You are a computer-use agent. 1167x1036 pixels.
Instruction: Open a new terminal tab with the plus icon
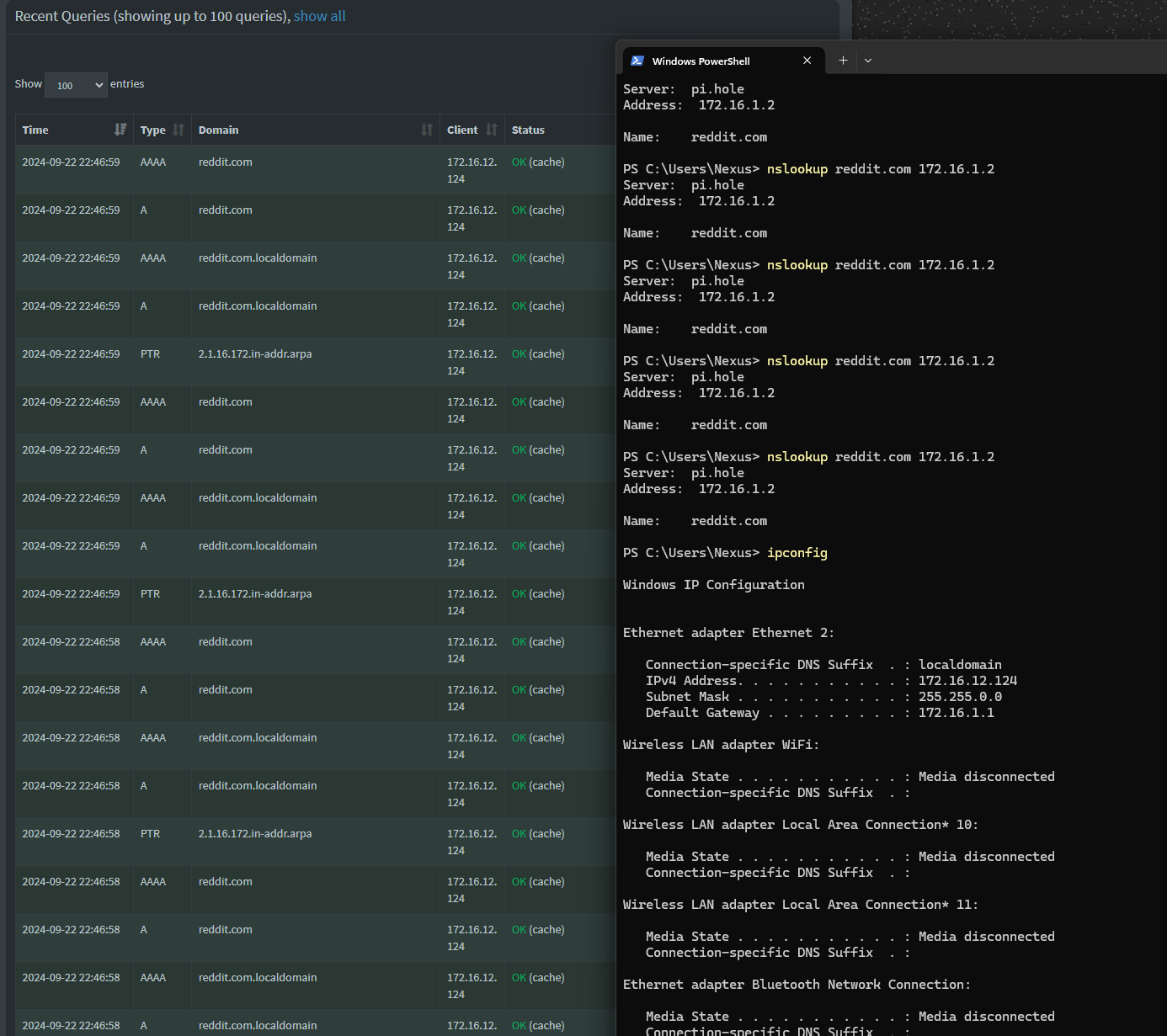click(x=842, y=60)
